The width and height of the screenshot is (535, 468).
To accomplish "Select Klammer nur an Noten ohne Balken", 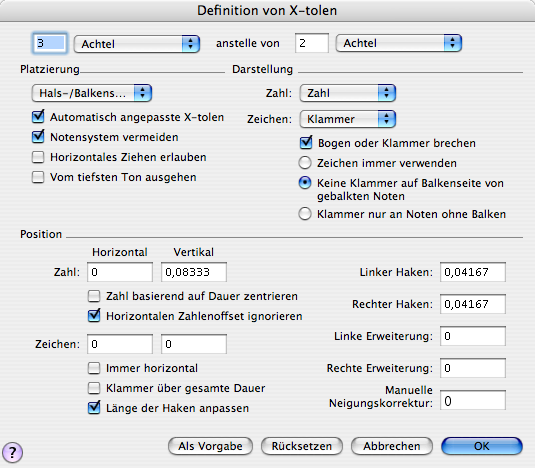I will pos(305,214).
